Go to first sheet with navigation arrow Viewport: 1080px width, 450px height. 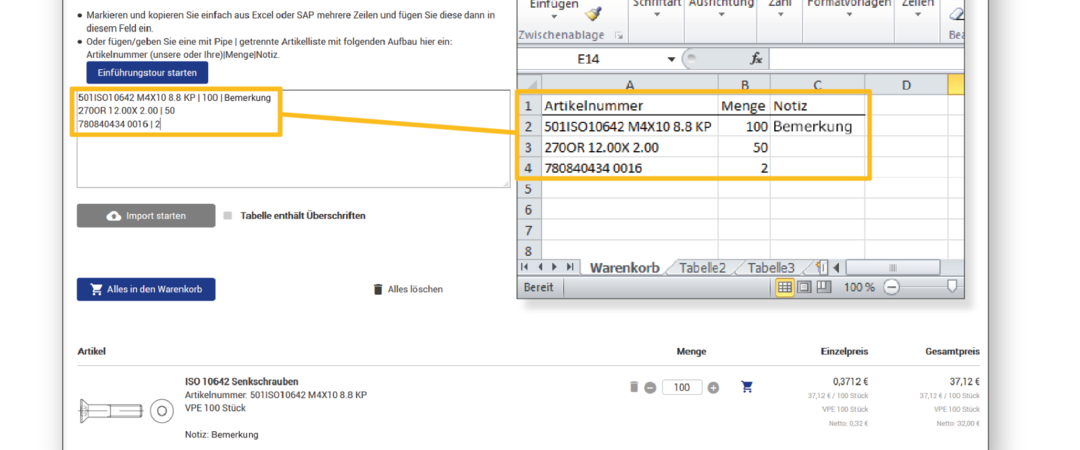point(526,267)
